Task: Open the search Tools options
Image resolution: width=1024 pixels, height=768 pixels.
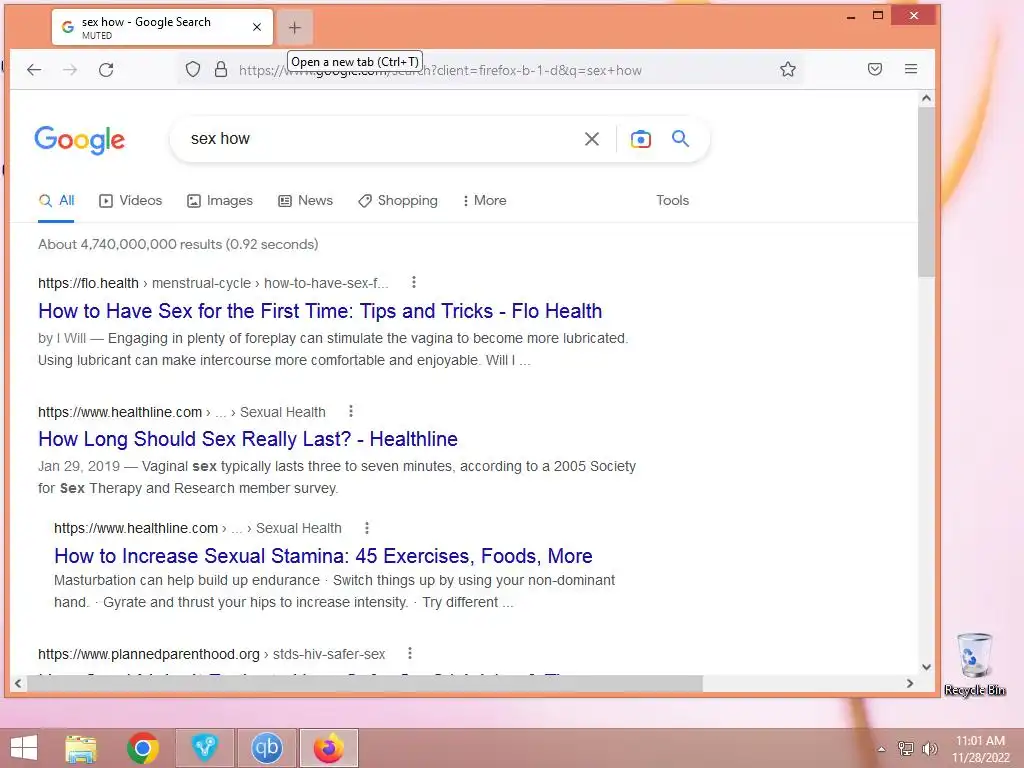Action: tap(673, 200)
